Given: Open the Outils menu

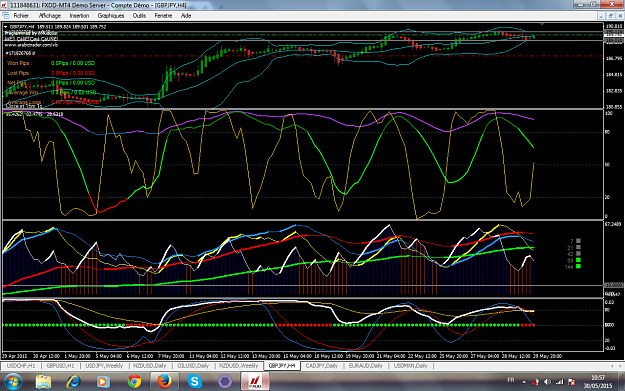Looking at the screenshot, I should (139, 16).
